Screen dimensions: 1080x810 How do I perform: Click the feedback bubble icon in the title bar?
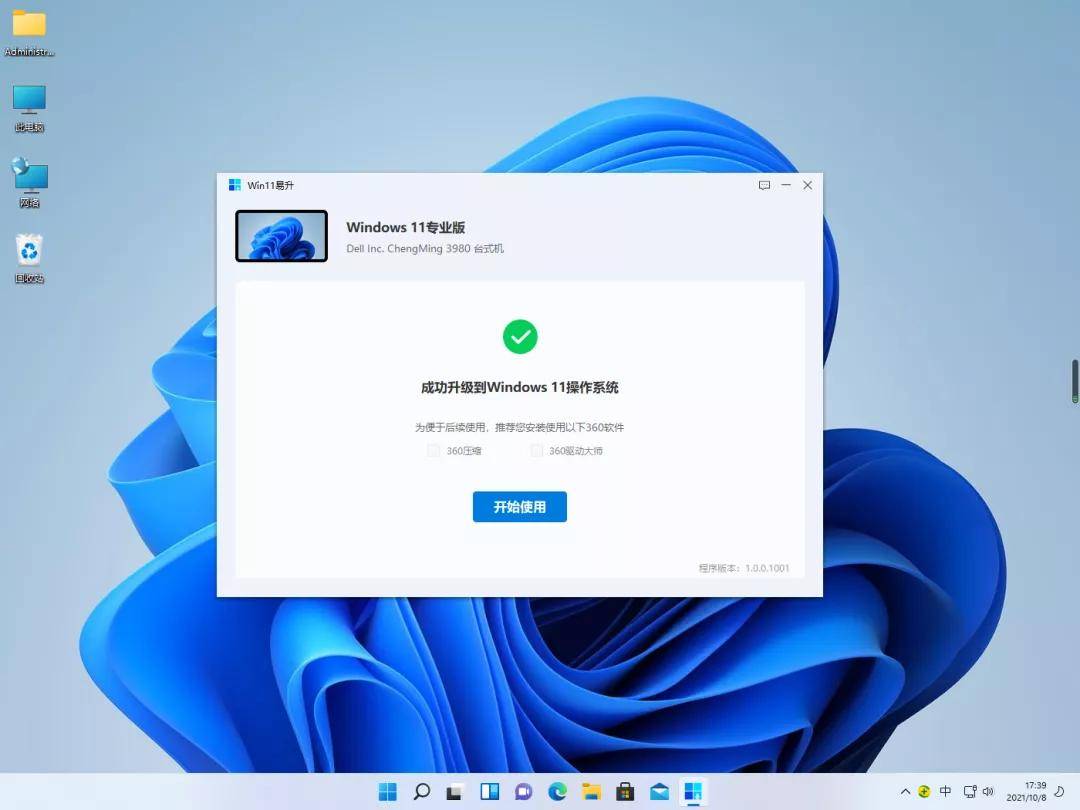point(764,185)
